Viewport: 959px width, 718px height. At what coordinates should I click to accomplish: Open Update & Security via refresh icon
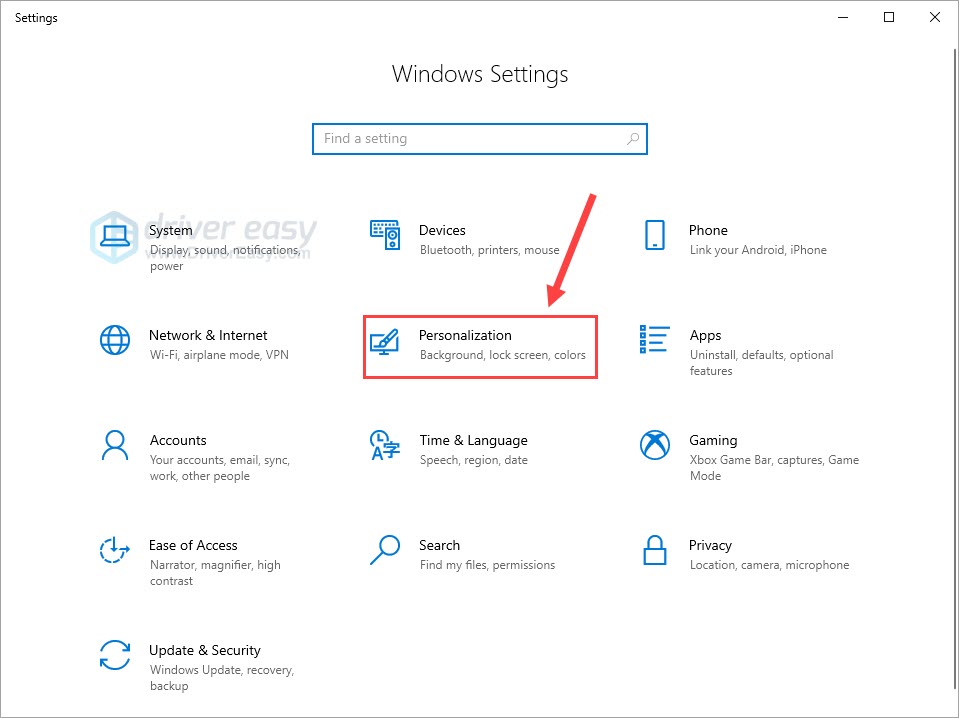114,652
